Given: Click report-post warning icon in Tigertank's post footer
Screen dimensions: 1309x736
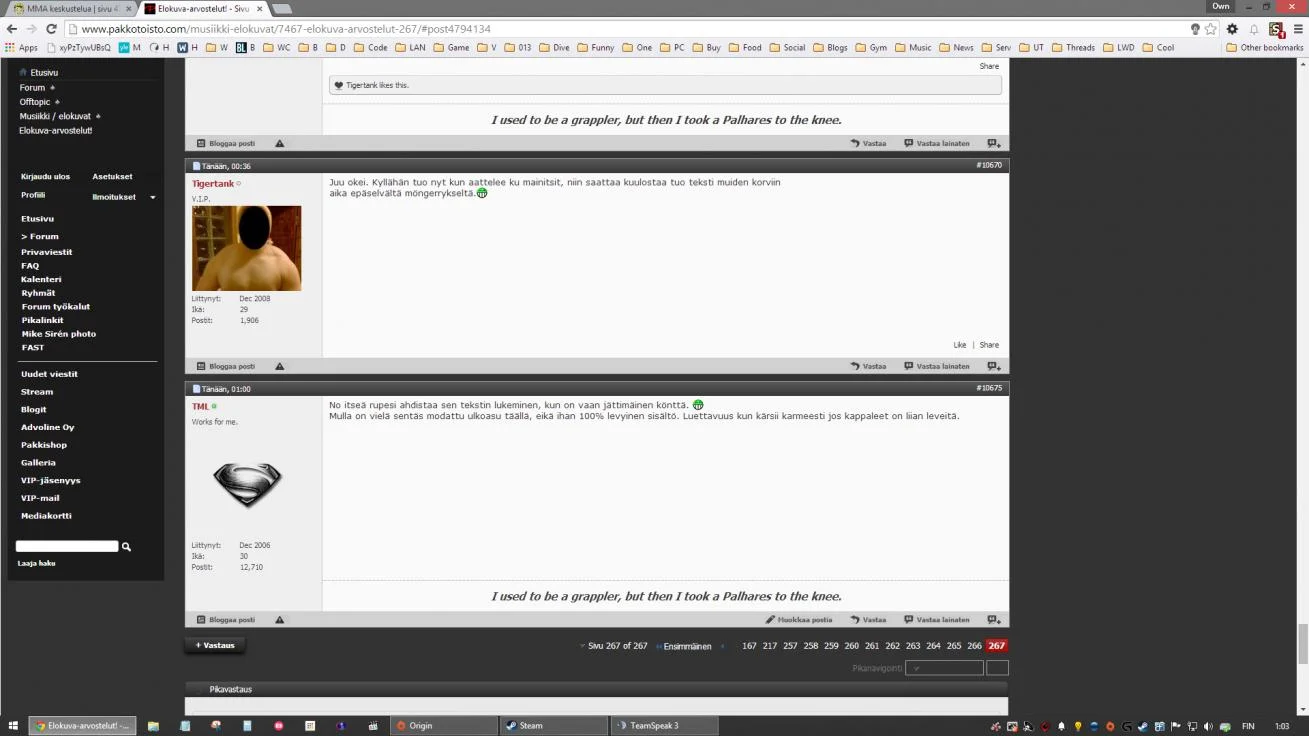Looking at the screenshot, I should tap(280, 366).
